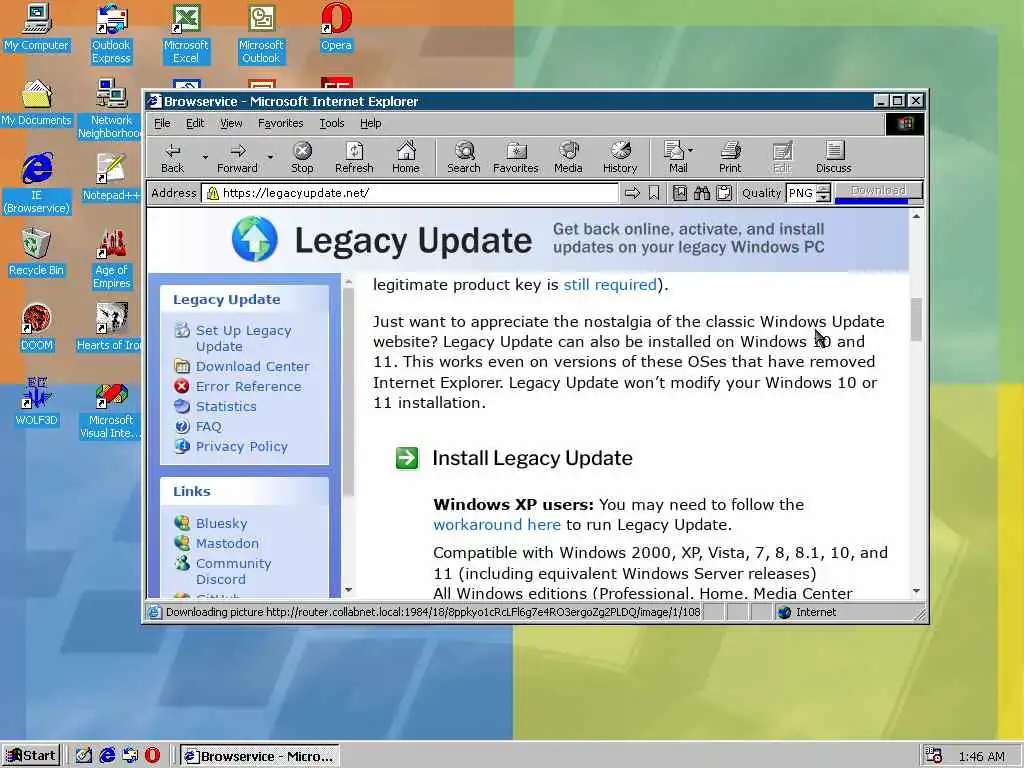The width and height of the screenshot is (1024, 768).
Task: Click the Legacy Update globe logo
Action: pyautogui.click(x=254, y=239)
